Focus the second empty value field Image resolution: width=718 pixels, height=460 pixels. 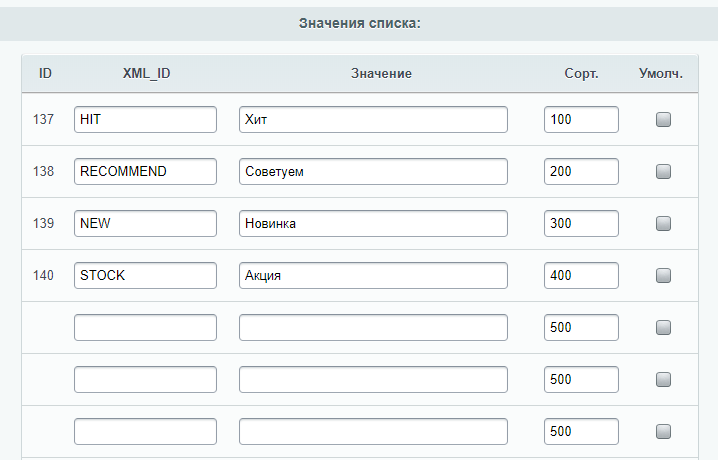tap(373, 379)
